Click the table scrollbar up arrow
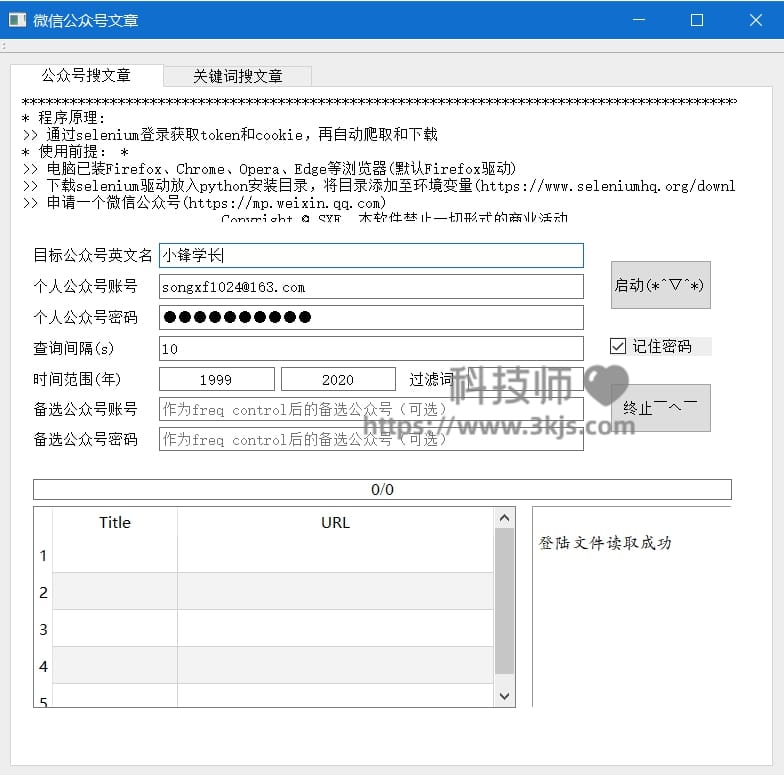 [504, 518]
